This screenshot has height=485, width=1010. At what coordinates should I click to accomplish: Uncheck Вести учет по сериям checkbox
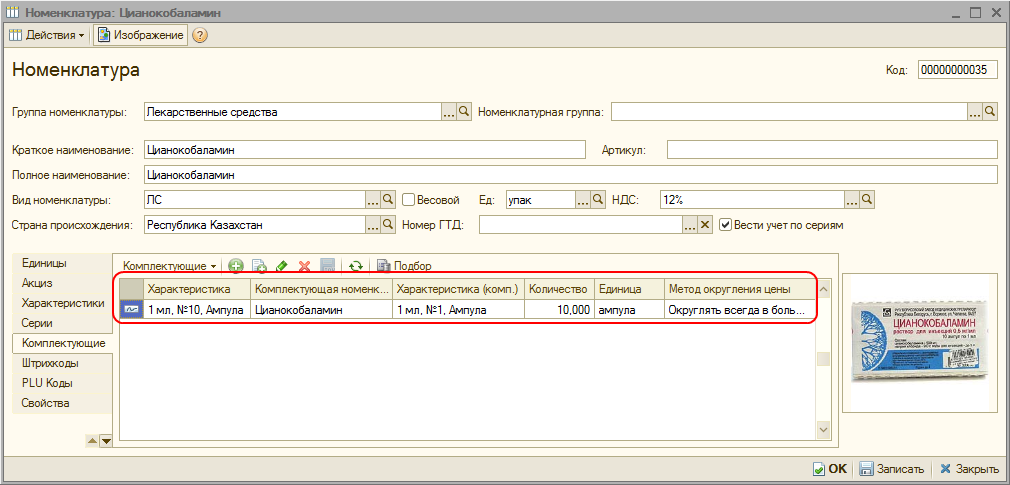[726, 225]
